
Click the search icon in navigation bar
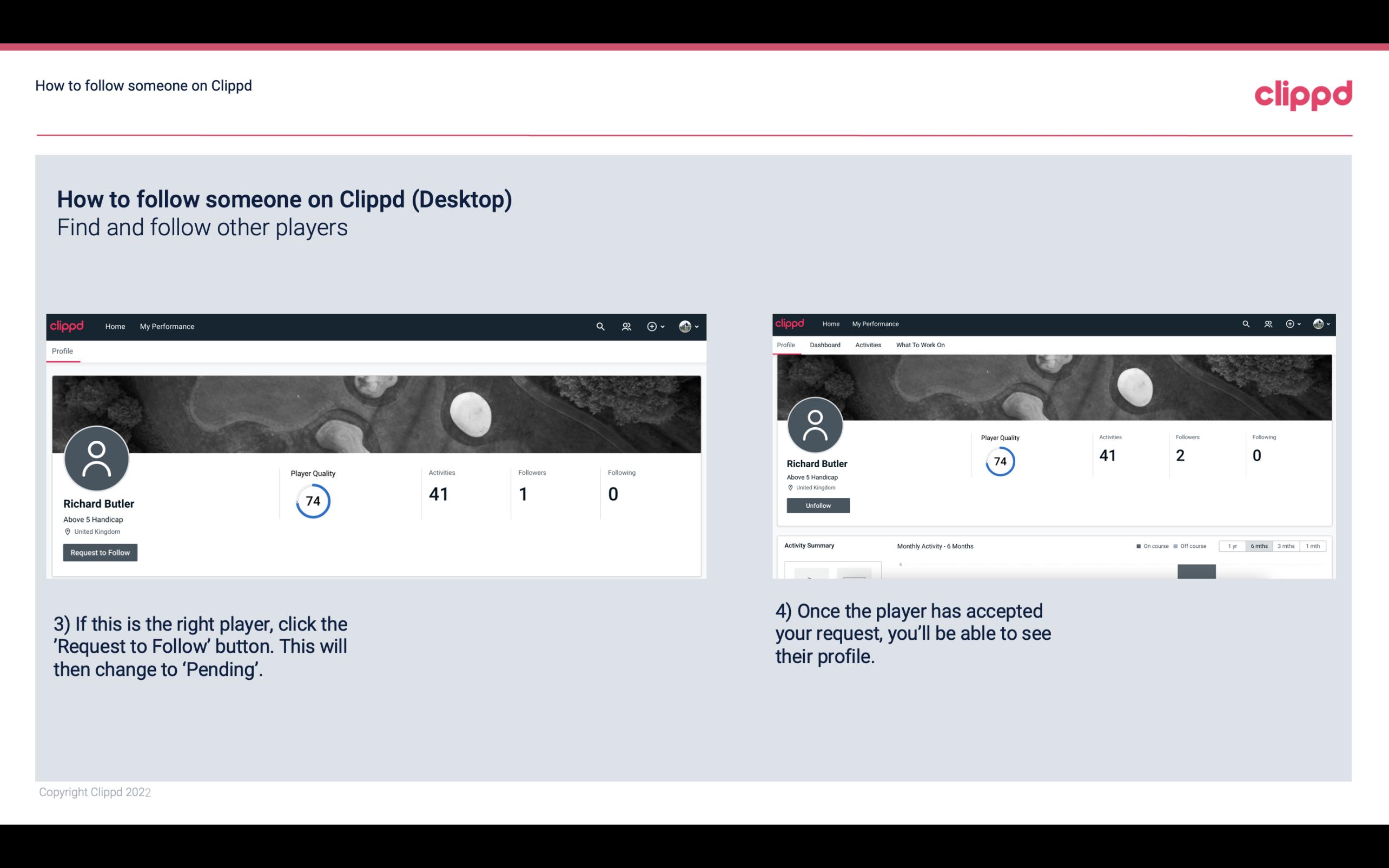(x=598, y=326)
